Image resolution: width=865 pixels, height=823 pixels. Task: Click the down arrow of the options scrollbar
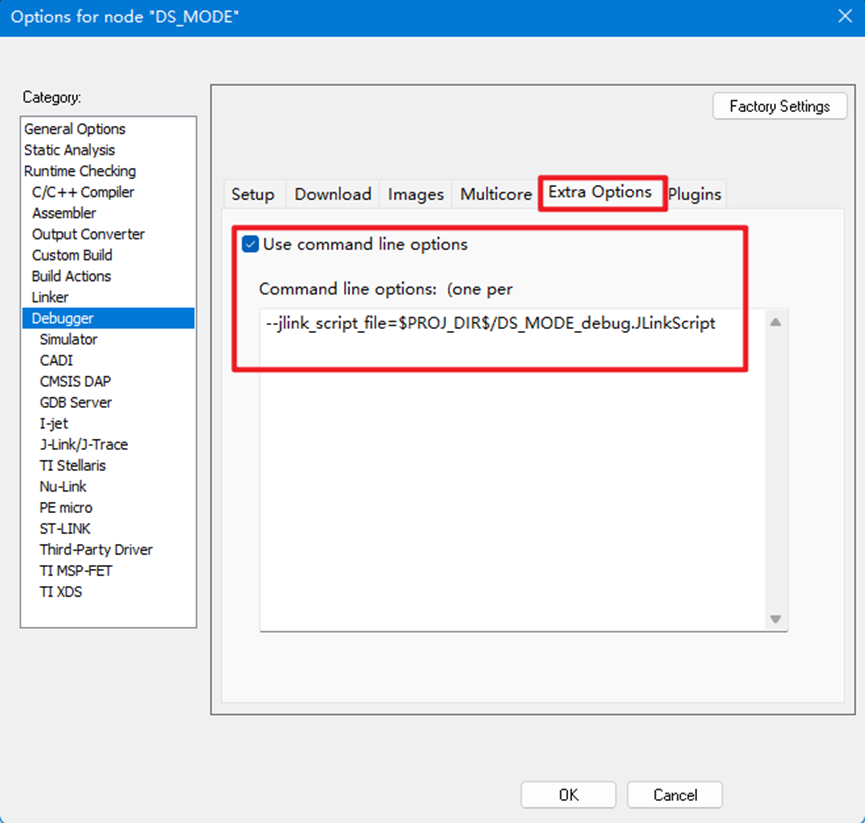tap(775, 619)
